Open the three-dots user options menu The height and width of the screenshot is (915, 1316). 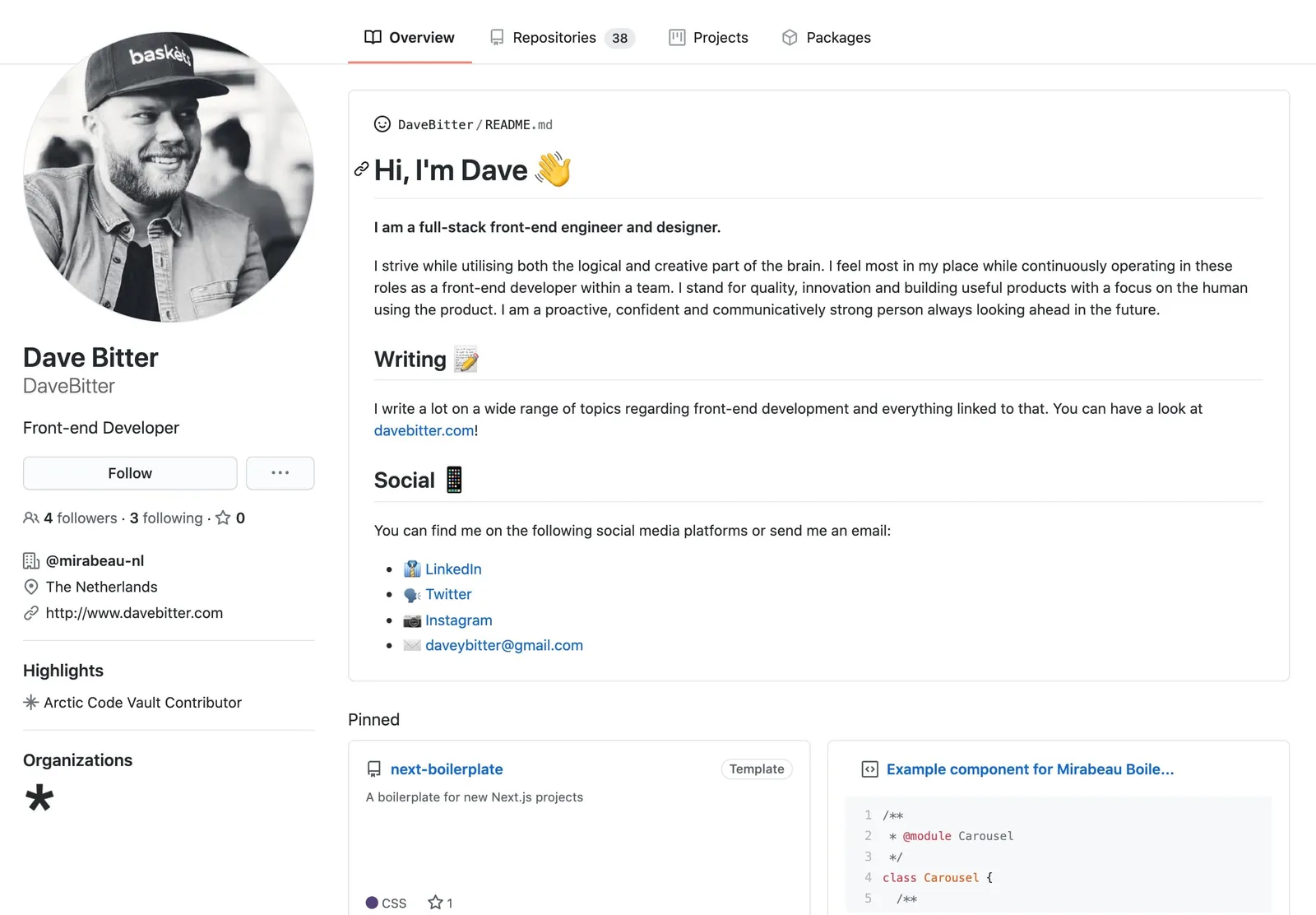[280, 473]
